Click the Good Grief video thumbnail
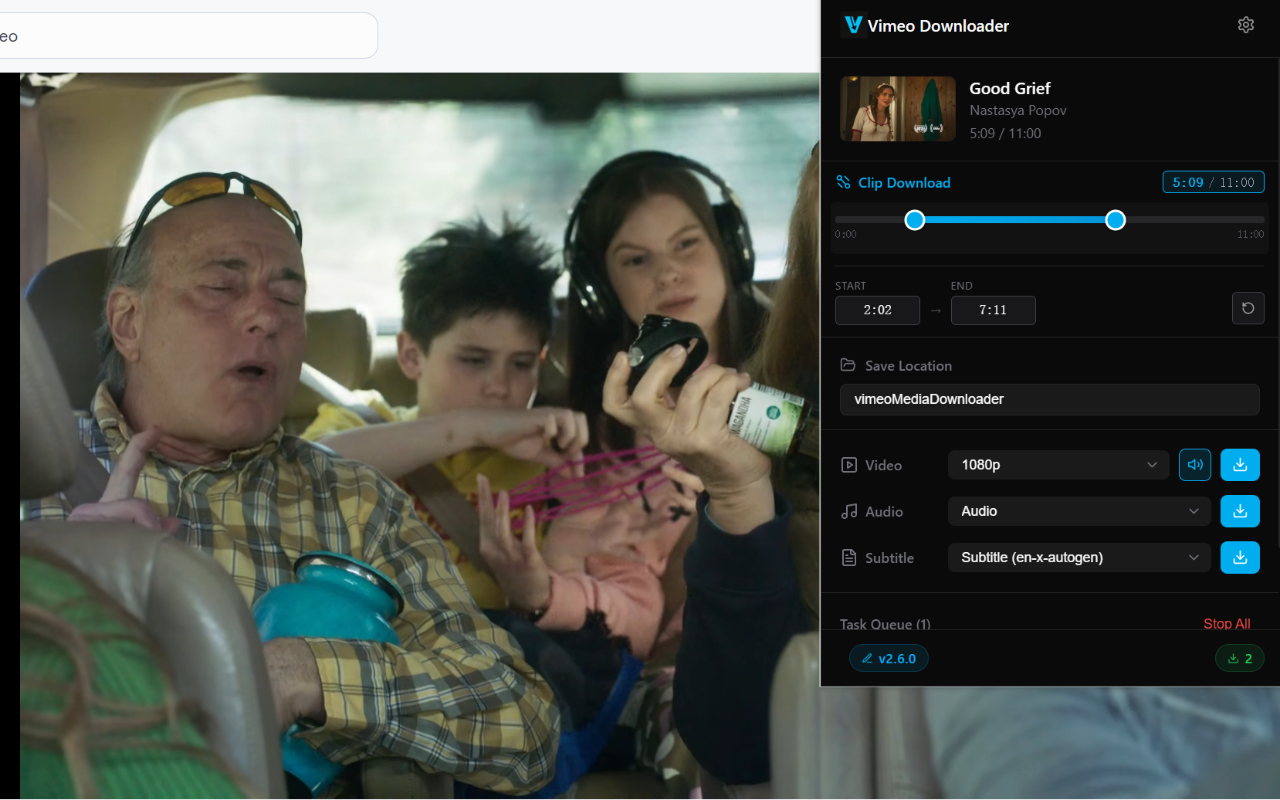This screenshot has width=1280, height=800. point(897,108)
